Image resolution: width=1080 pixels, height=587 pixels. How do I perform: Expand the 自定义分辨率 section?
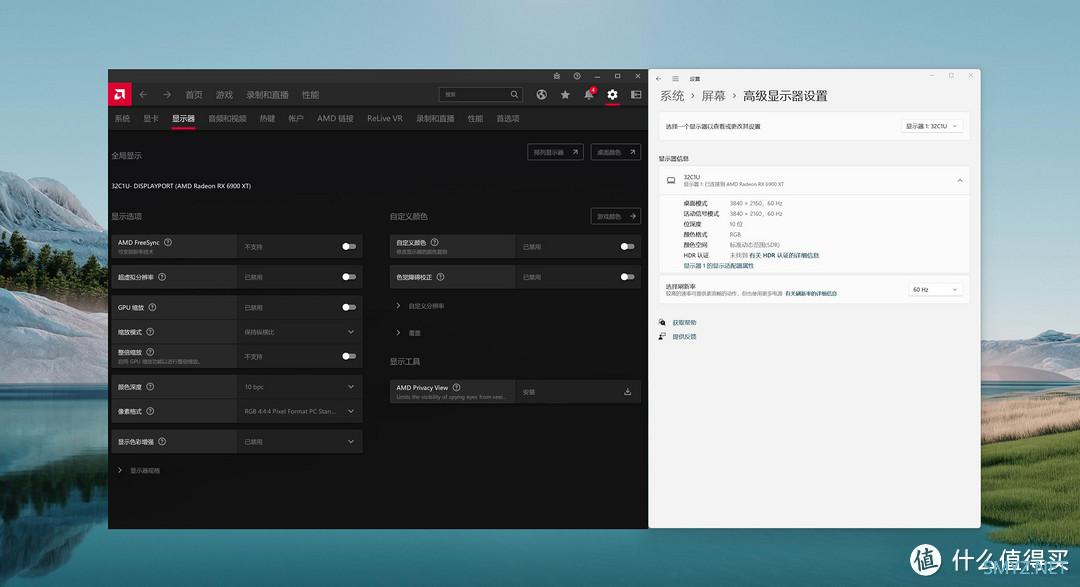(420, 306)
